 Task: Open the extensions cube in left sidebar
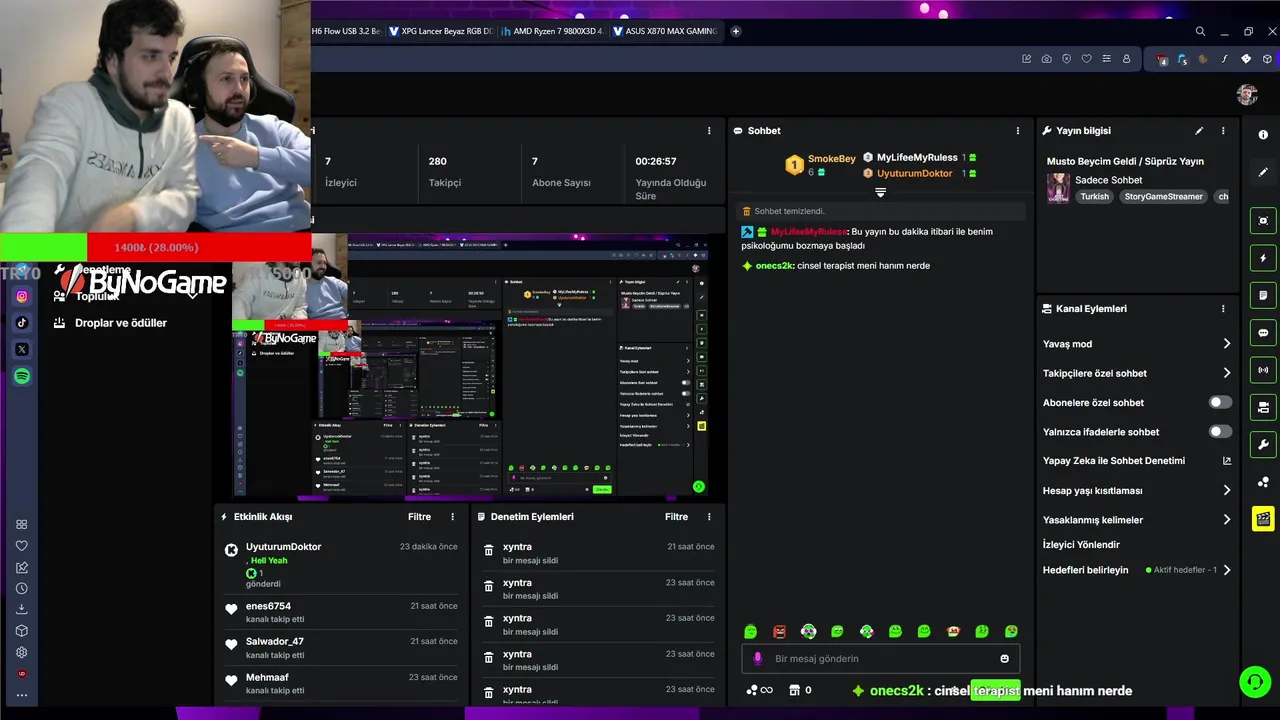(x=22, y=631)
